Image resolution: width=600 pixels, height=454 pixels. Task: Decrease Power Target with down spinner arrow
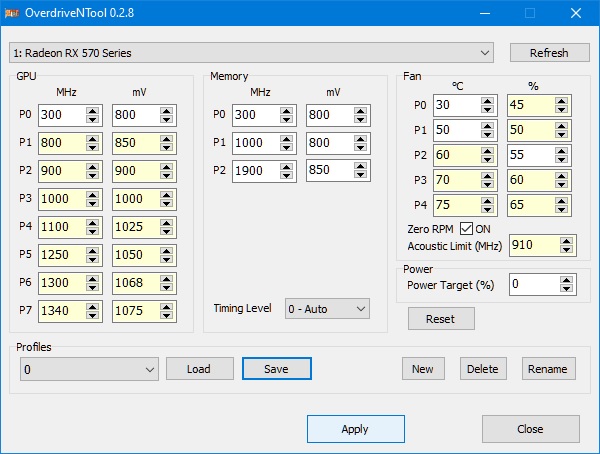point(566,289)
